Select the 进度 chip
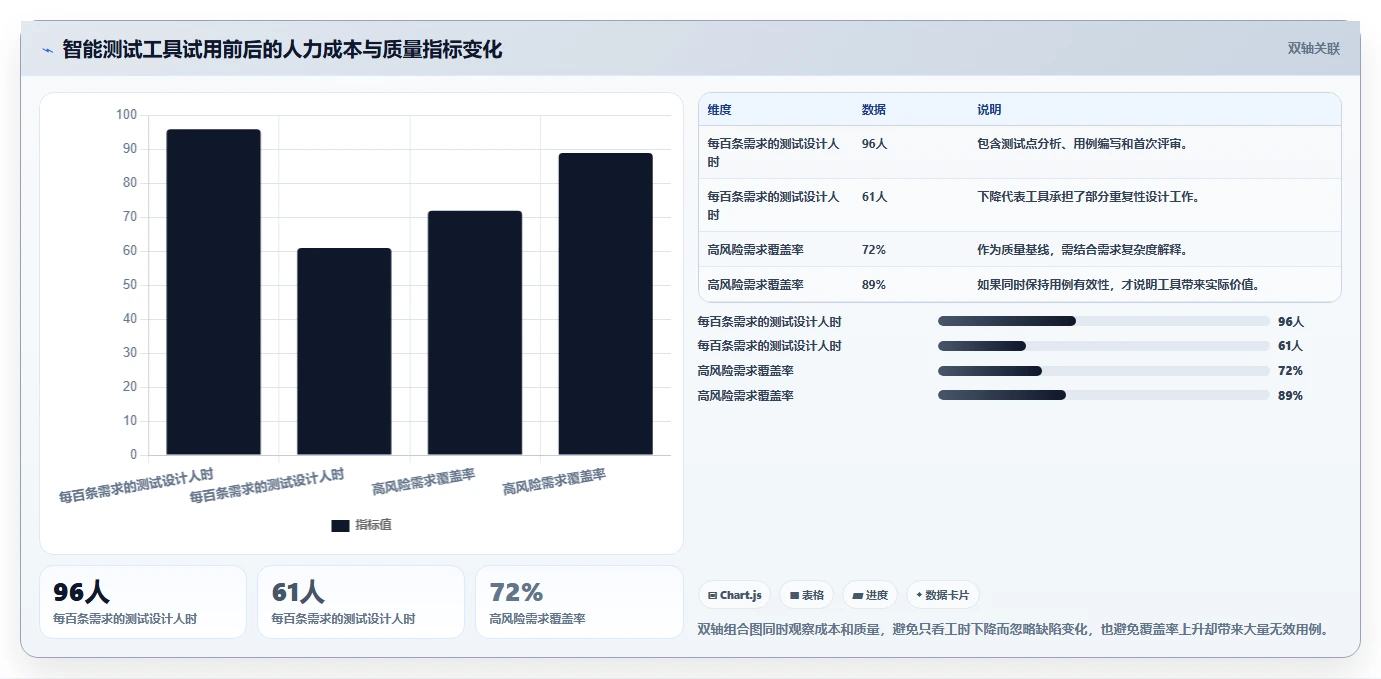 click(x=870, y=595)
